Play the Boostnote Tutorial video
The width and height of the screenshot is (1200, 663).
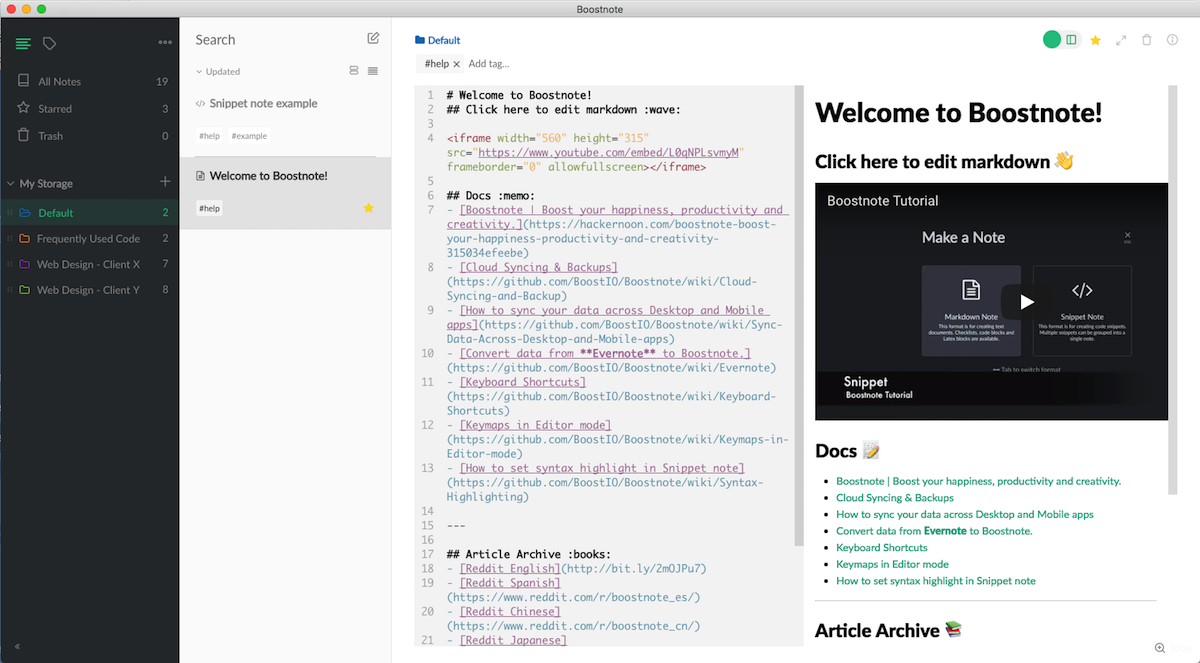coord(1027,301)
